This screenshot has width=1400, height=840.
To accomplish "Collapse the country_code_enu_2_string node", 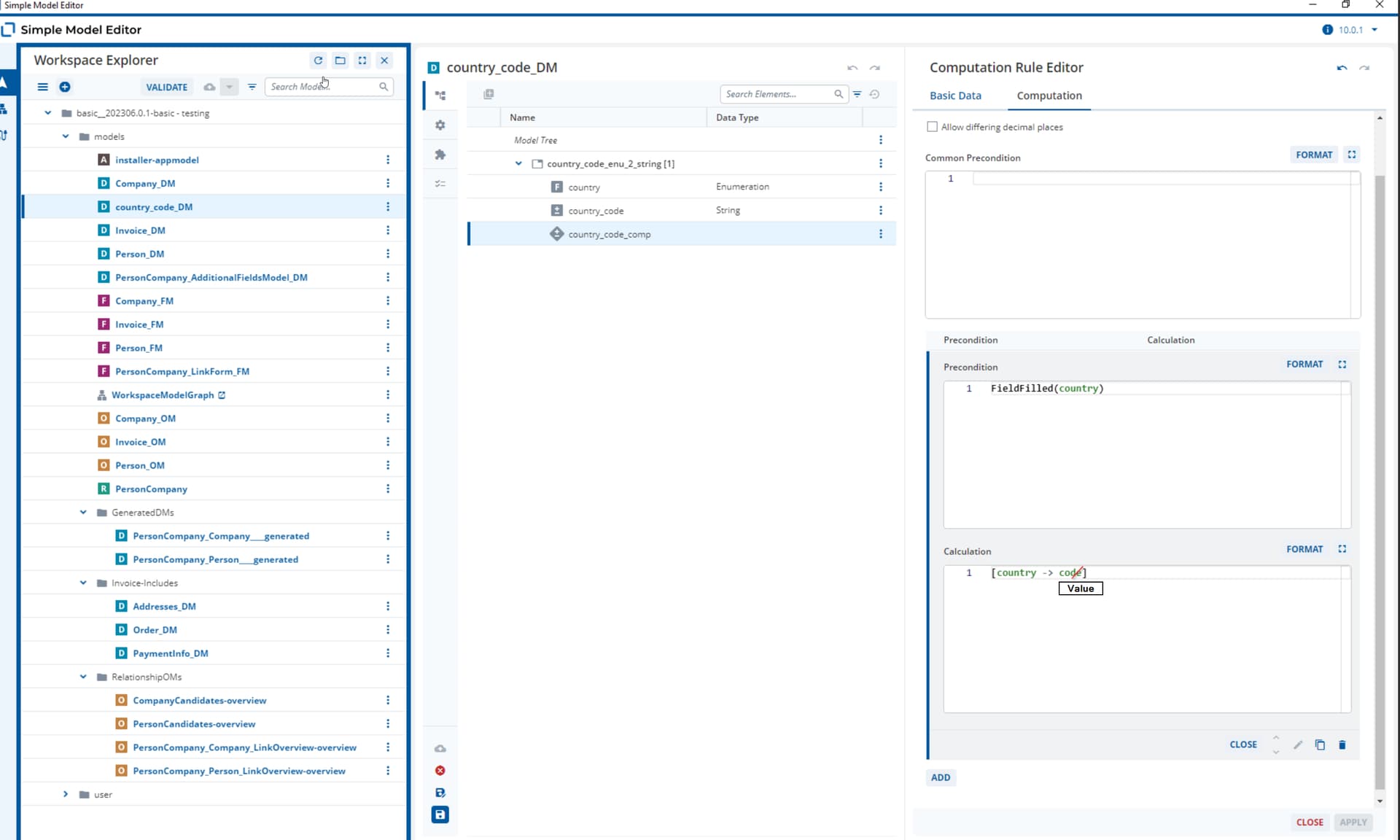I will tap(518, 163).
